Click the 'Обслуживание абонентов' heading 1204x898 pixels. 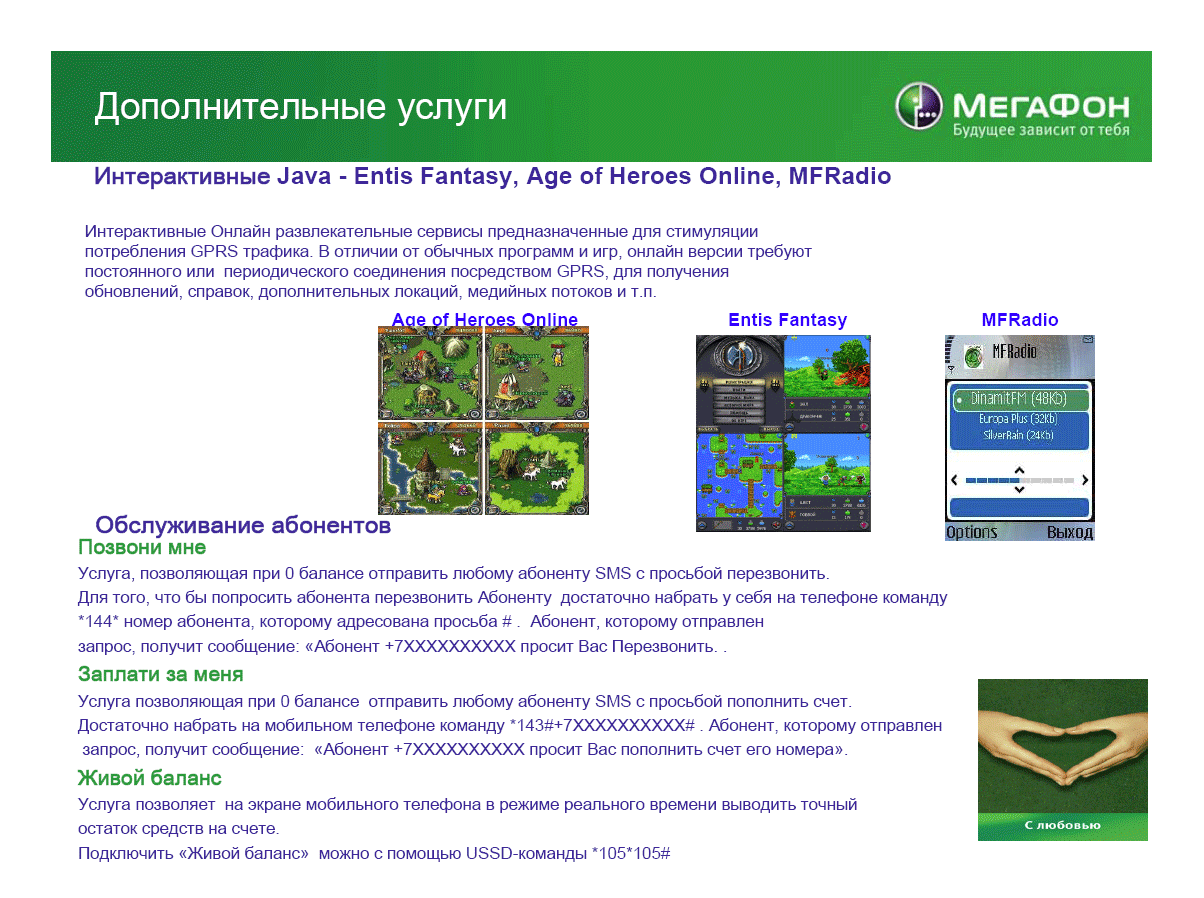tap(243, 525)
